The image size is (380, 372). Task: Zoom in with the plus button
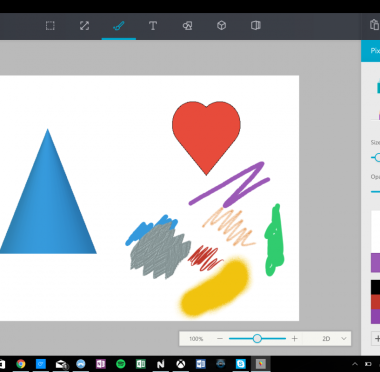tap(294, 339)
